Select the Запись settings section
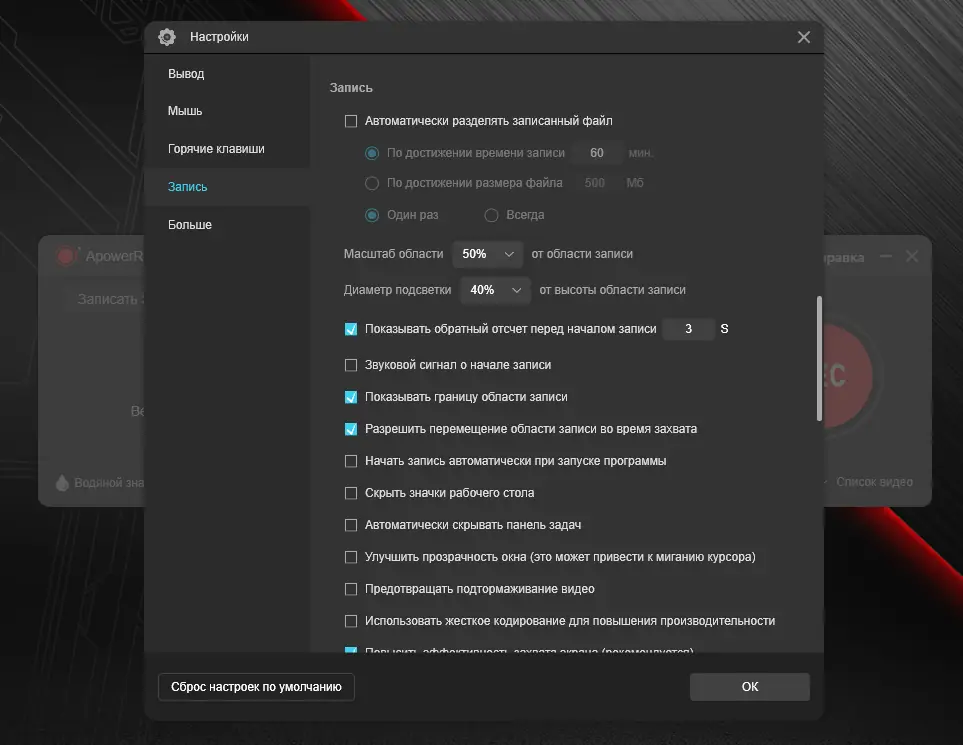963x745 pixels. (x=187, y=187)
